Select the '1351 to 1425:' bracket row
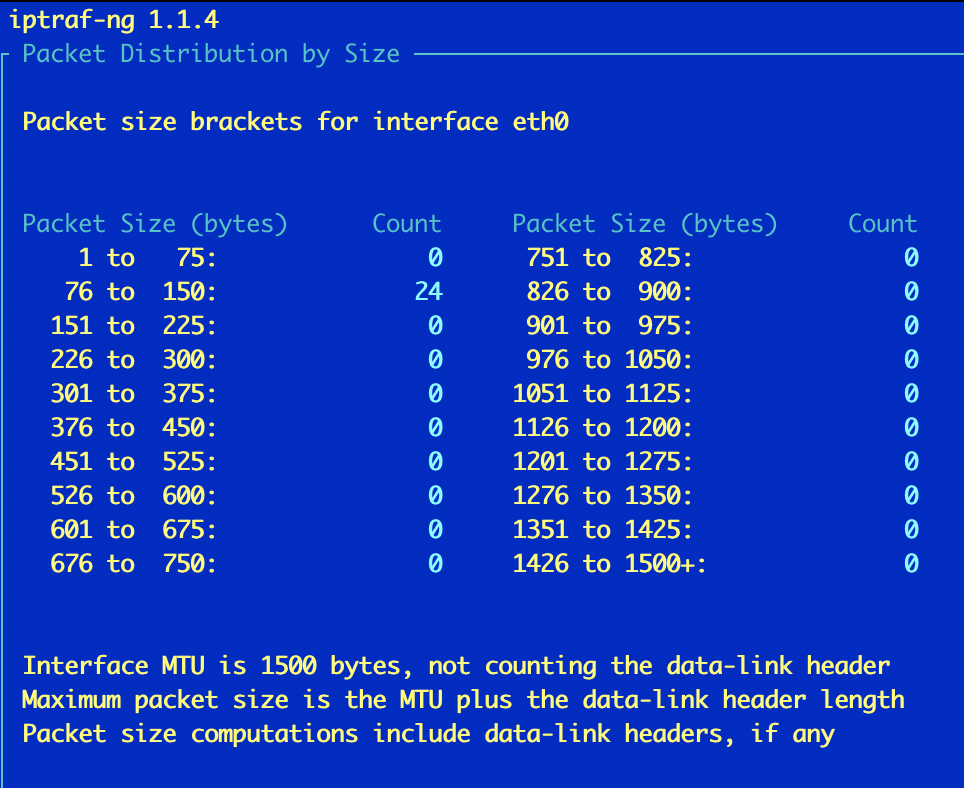The image size is (964, 788). pos(716,530)
